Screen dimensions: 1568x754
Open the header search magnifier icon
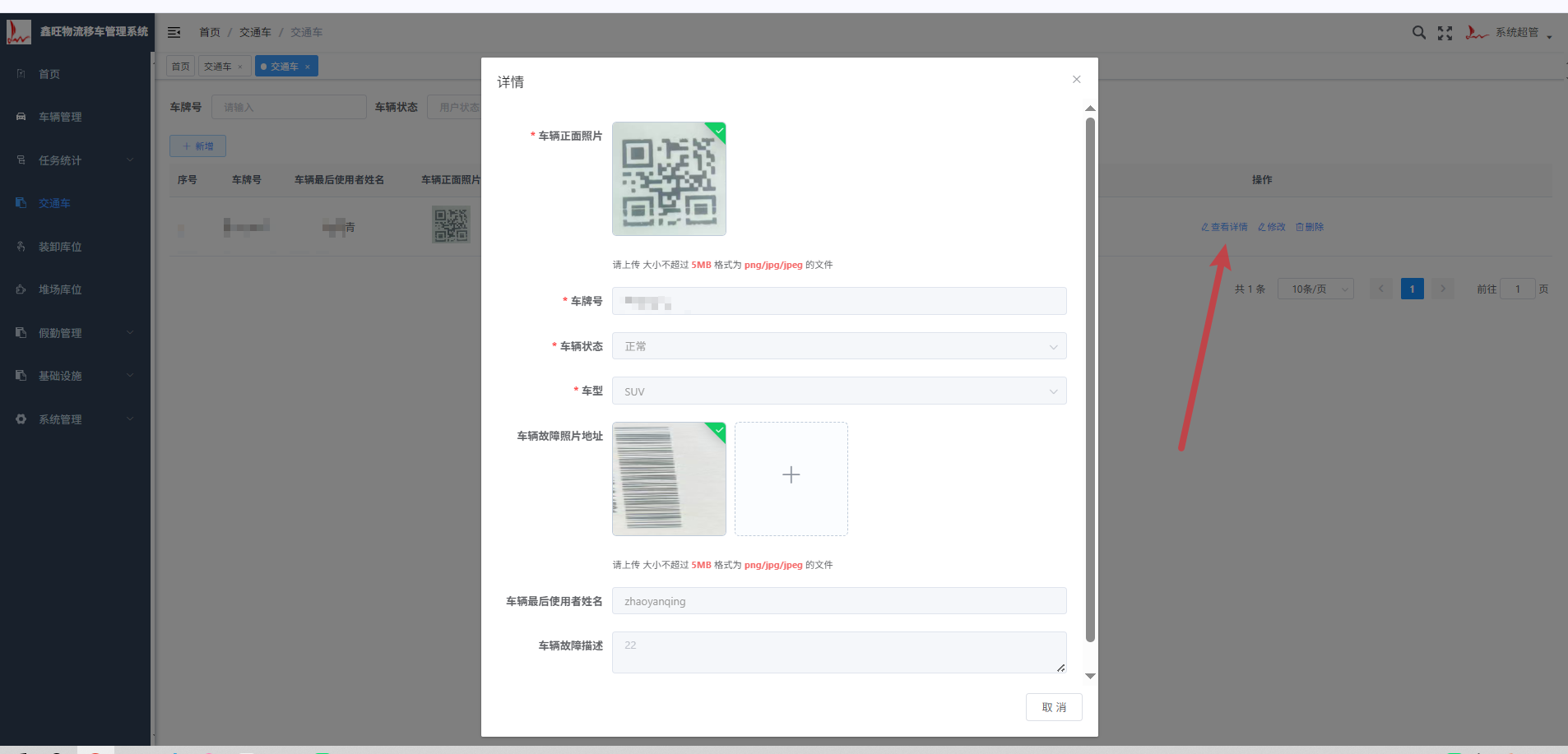(x=1419, y=32)
